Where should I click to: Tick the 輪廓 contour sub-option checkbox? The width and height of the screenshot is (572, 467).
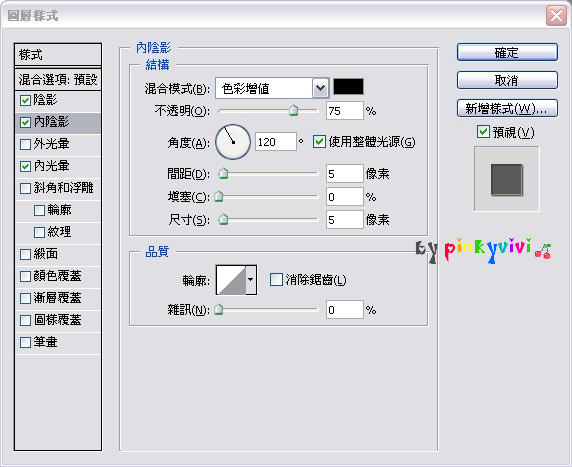(39, 211)
